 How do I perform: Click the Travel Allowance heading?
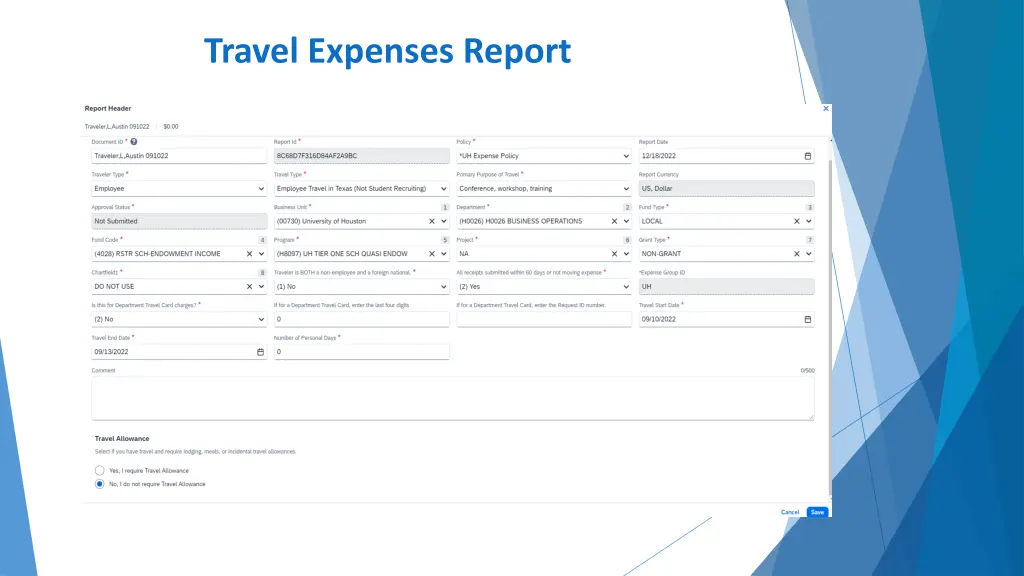click(x=121, y=439)
